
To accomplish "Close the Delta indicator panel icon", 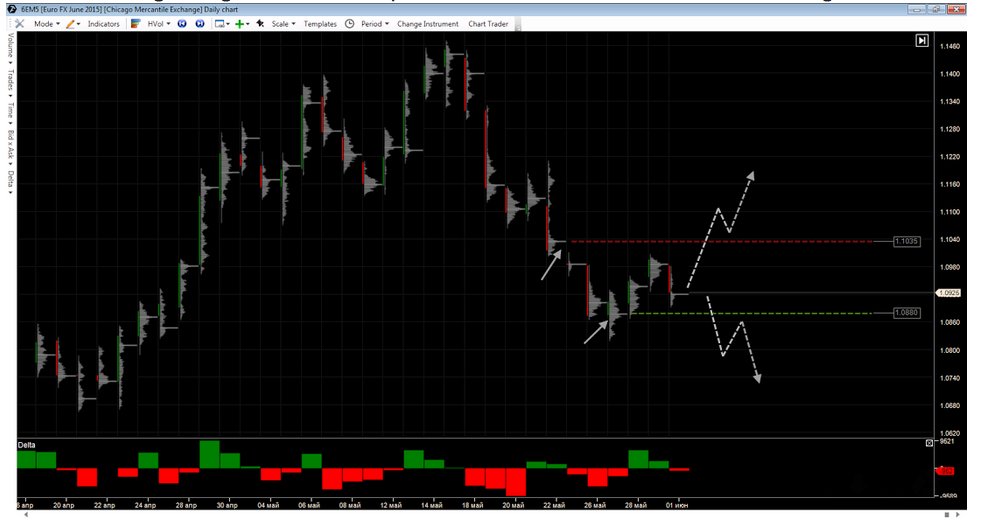I will [x=929, y=443].
